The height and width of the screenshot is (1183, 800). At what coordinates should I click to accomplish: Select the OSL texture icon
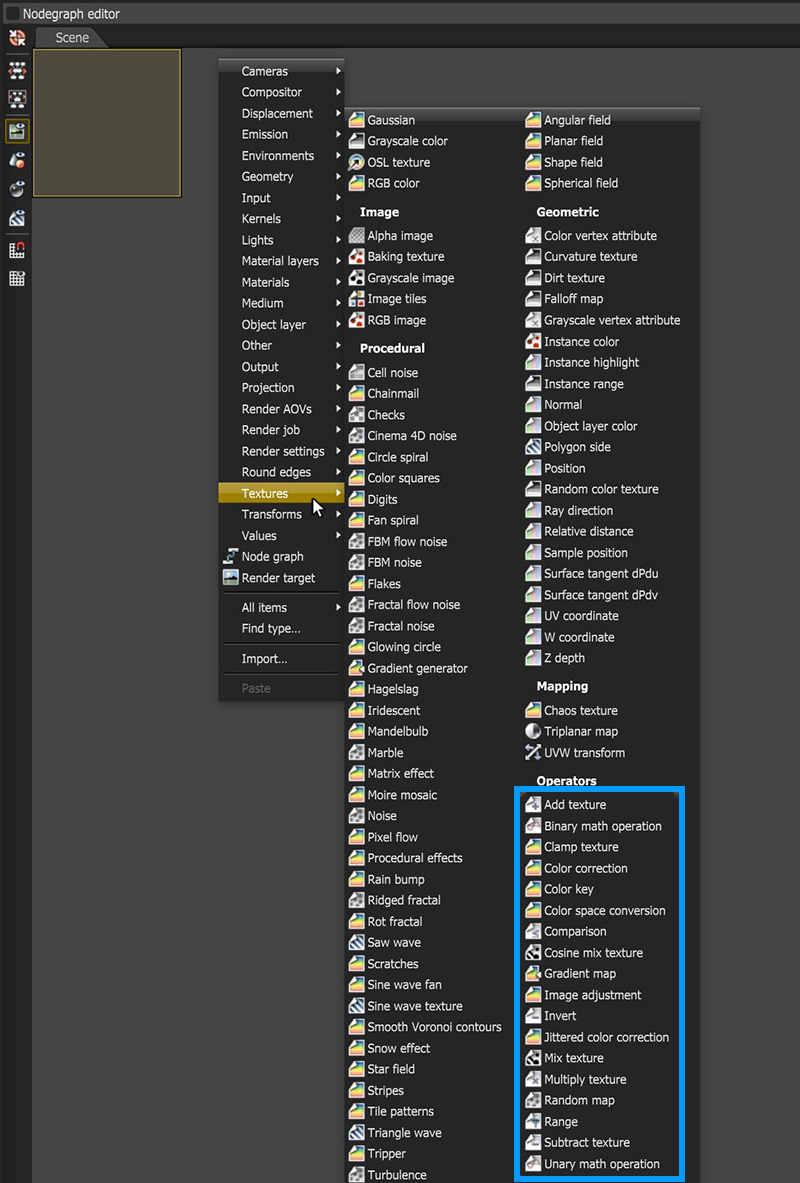[x=356, y=162]
